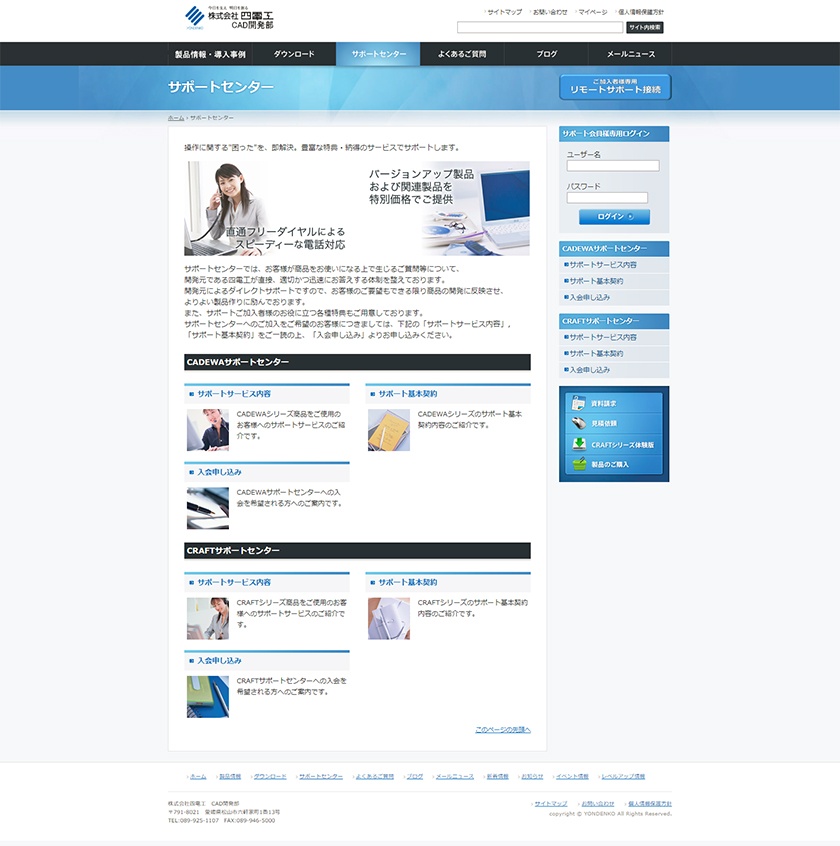This screenshot has height=846, width=840.
Task: Open CADEWA section 入会申し込み heading link
Action: 219,472
